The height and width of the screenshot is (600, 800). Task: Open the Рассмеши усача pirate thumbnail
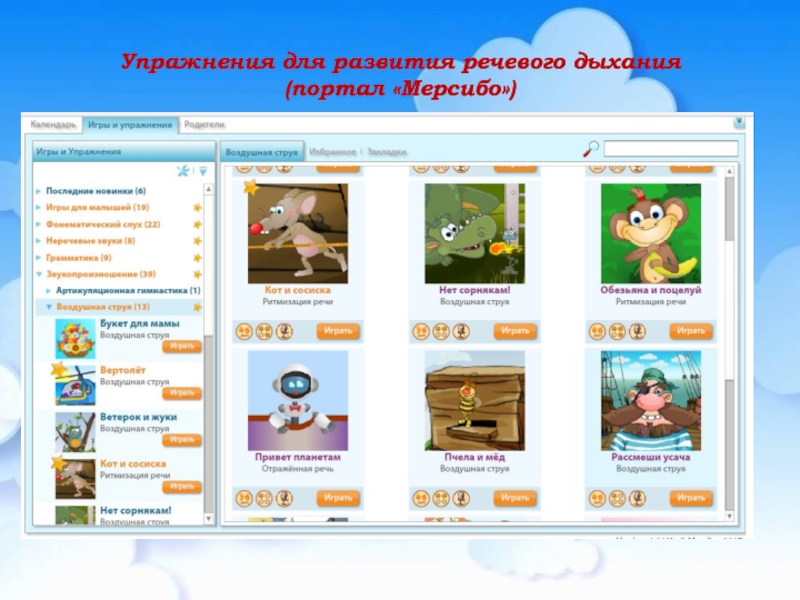651,401
